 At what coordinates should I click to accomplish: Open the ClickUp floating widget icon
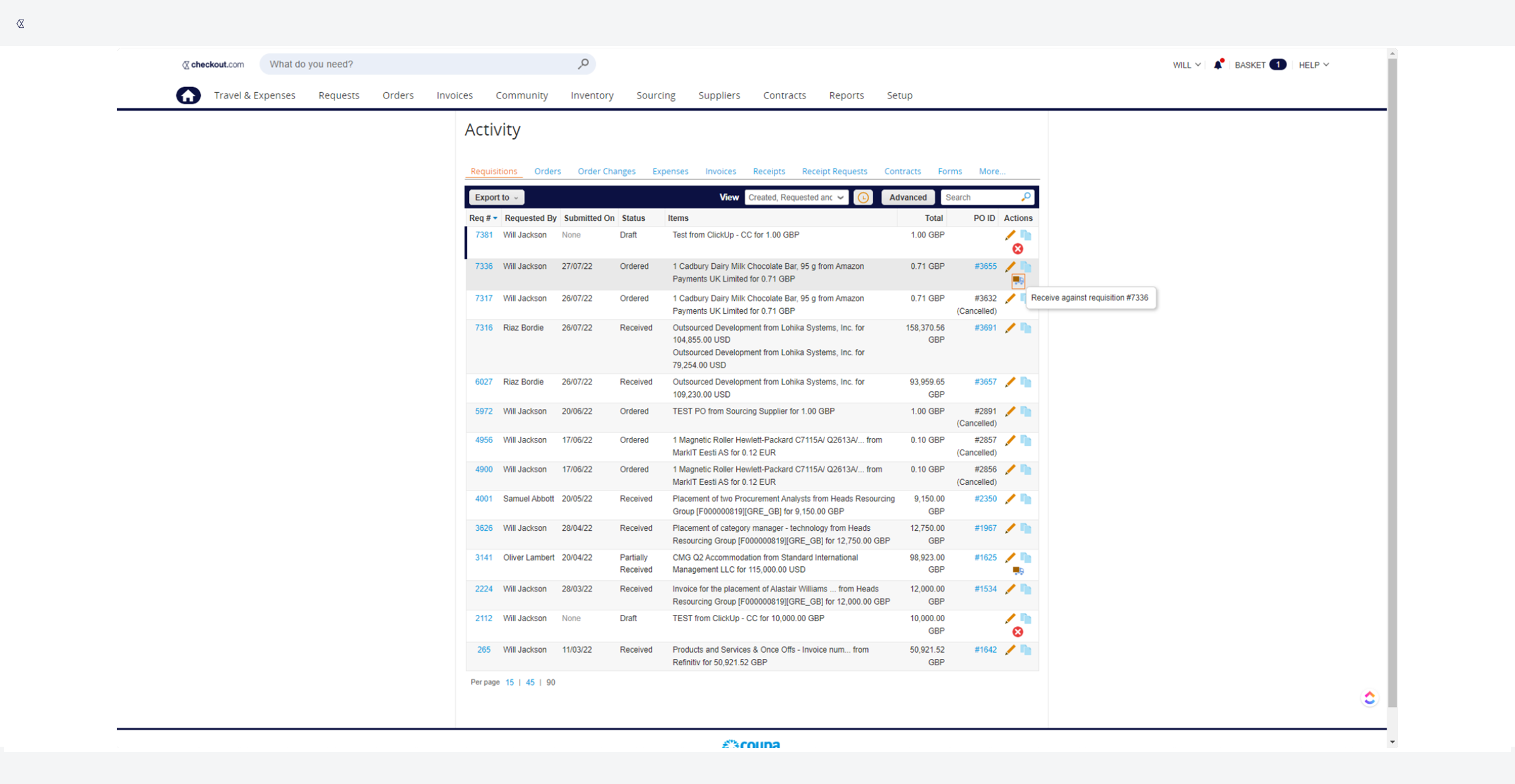pos(1369,698)
